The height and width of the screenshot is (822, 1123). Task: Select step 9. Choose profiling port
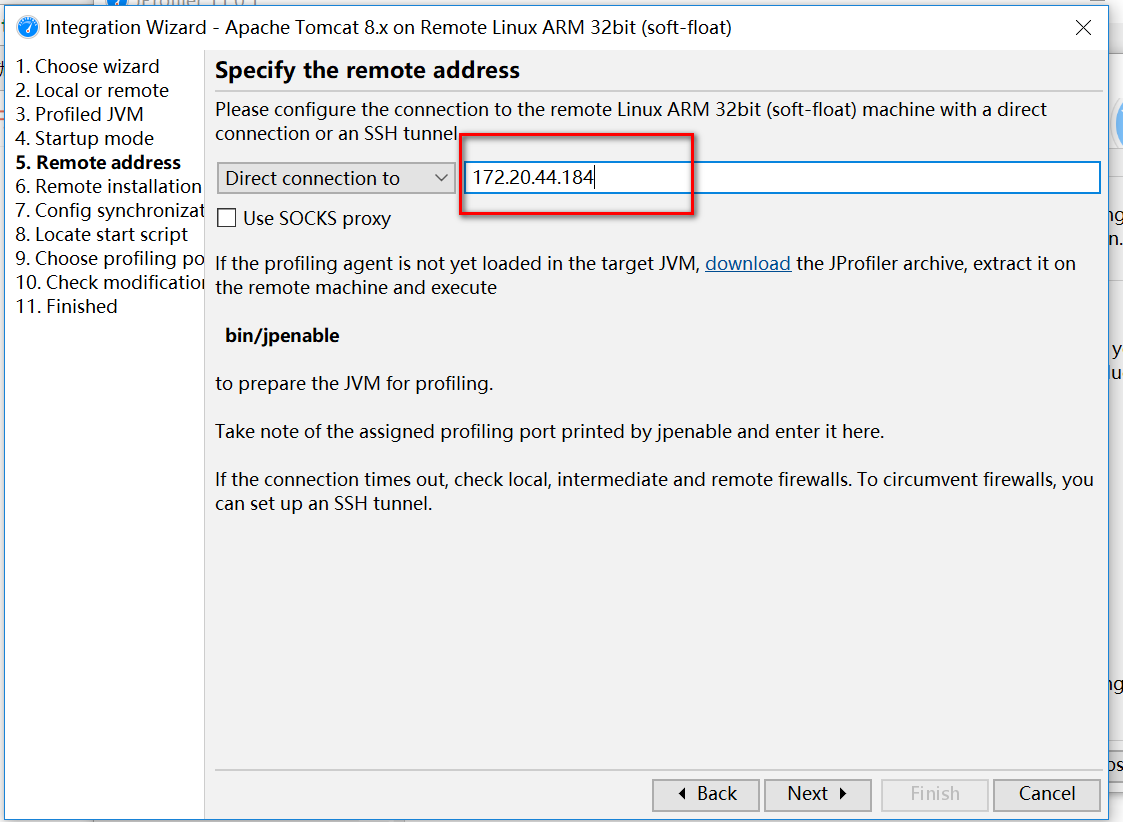click(x=110, y=258)
